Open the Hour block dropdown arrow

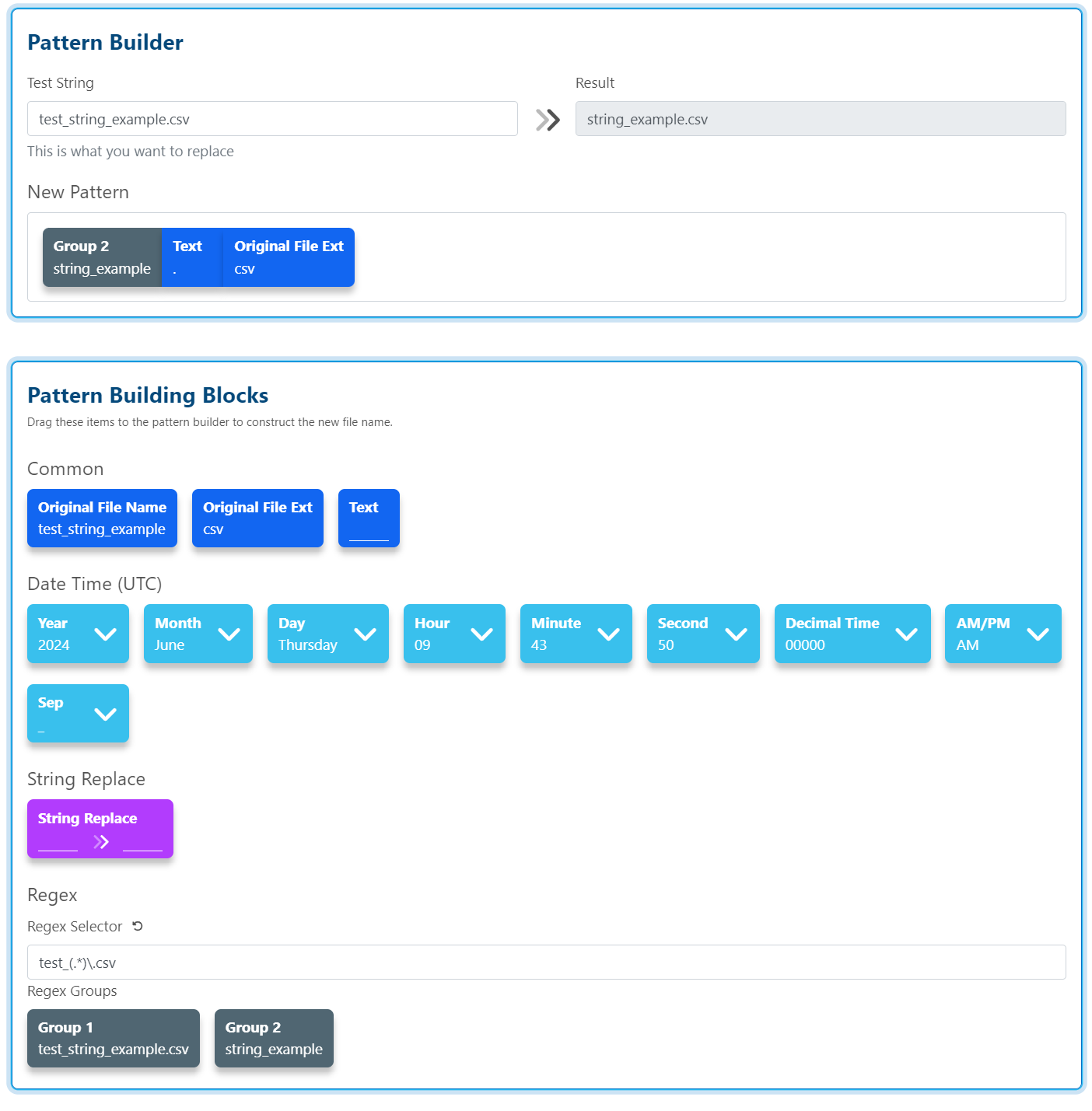[x=481, y=634]
